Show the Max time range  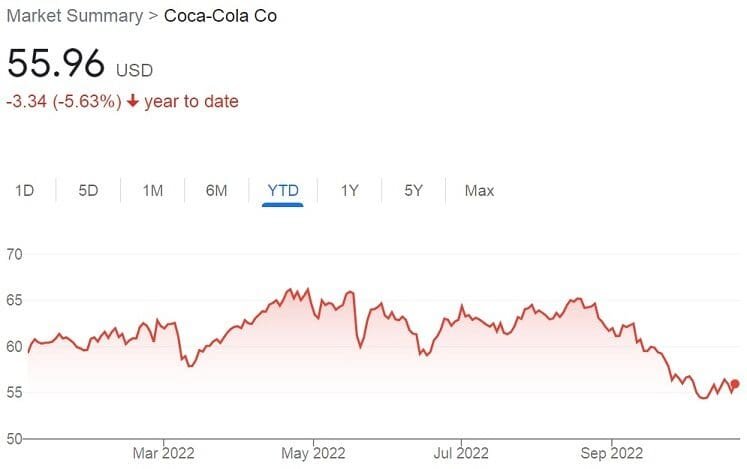[x=479, y=190]
